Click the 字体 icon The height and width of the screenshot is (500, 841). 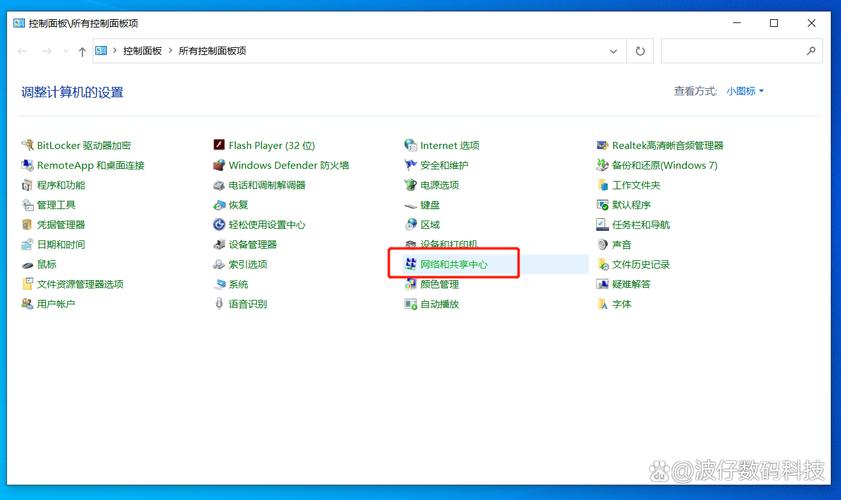602,304
